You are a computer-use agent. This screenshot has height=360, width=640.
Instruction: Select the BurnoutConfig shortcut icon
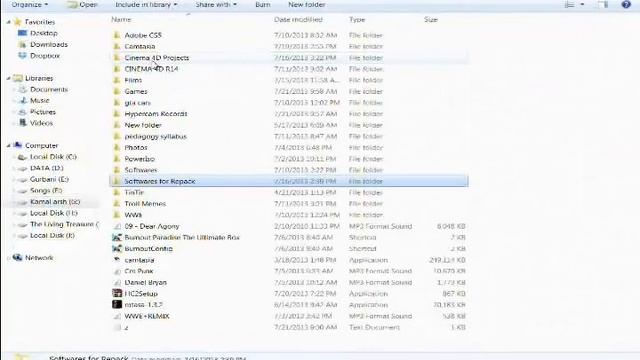pos(117,249)
